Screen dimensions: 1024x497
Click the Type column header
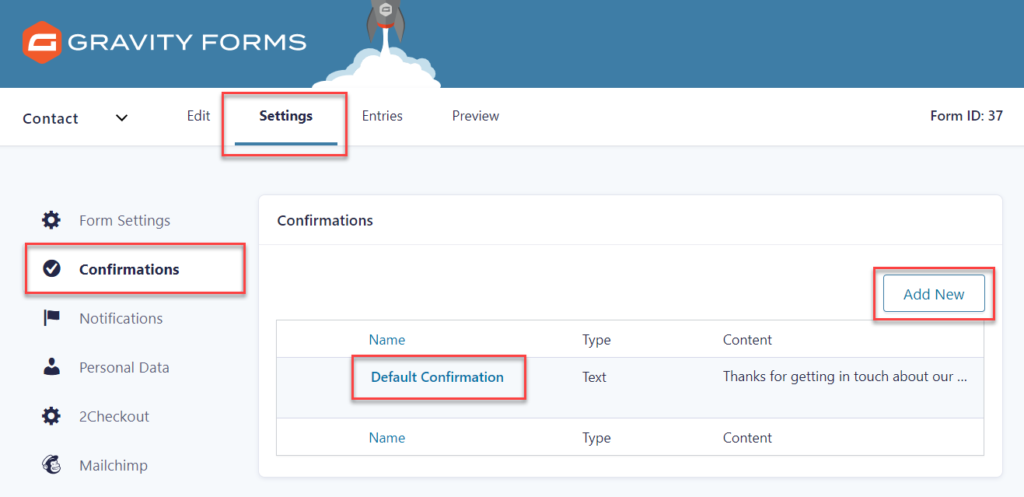[x=596, y=340]
